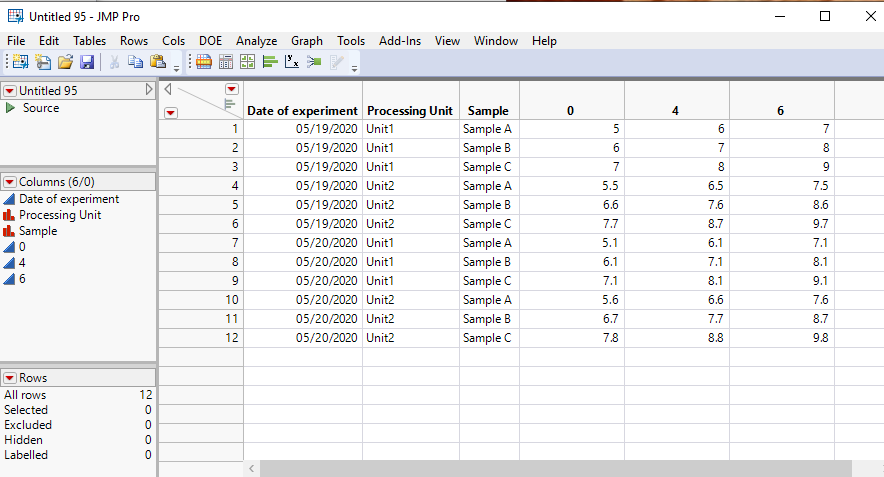Click the Paste clipboard icon
The width and height of the screenshot is (884, 477).
click(x=157, y=62)
